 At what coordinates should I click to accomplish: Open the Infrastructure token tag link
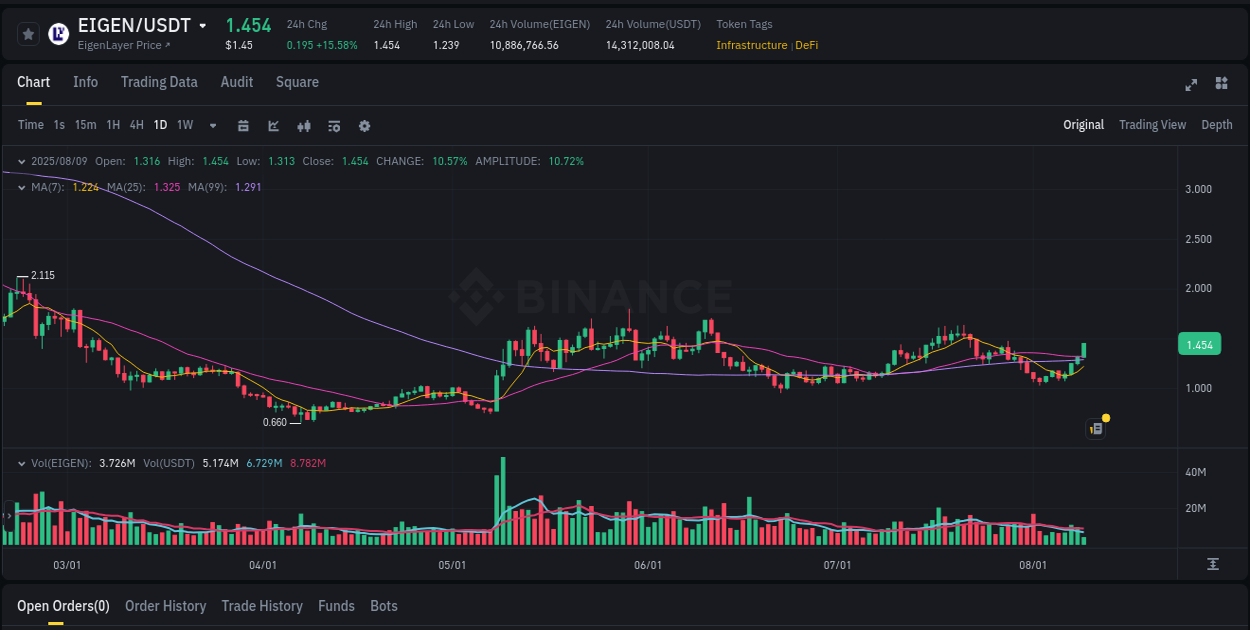(x=751, y=45)
